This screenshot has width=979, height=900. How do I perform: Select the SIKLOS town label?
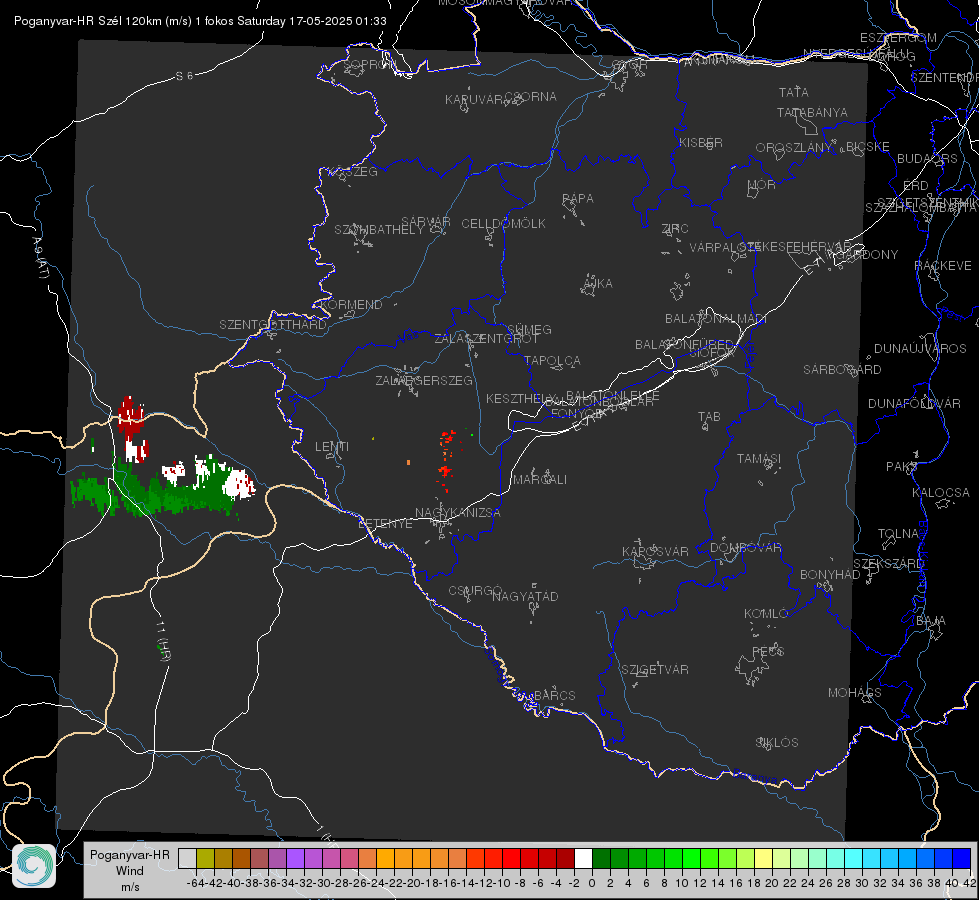(x=777, y=743)
